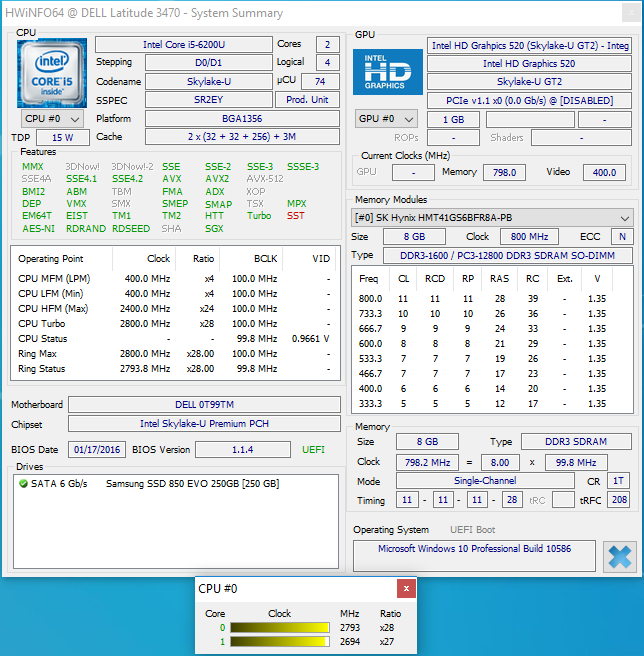Click the DDR3 SDRAM memory type field
644x656 pixels.
tap(576, 442)
